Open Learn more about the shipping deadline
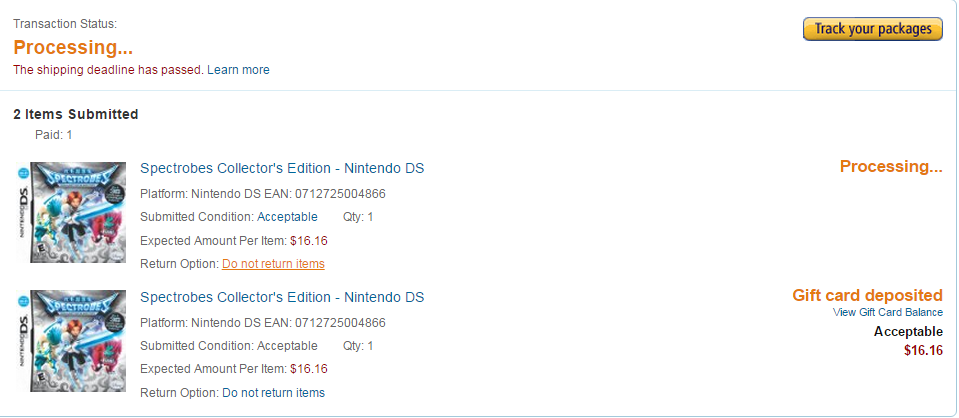This screenshot has height=418, width=959. coord(238,70)
